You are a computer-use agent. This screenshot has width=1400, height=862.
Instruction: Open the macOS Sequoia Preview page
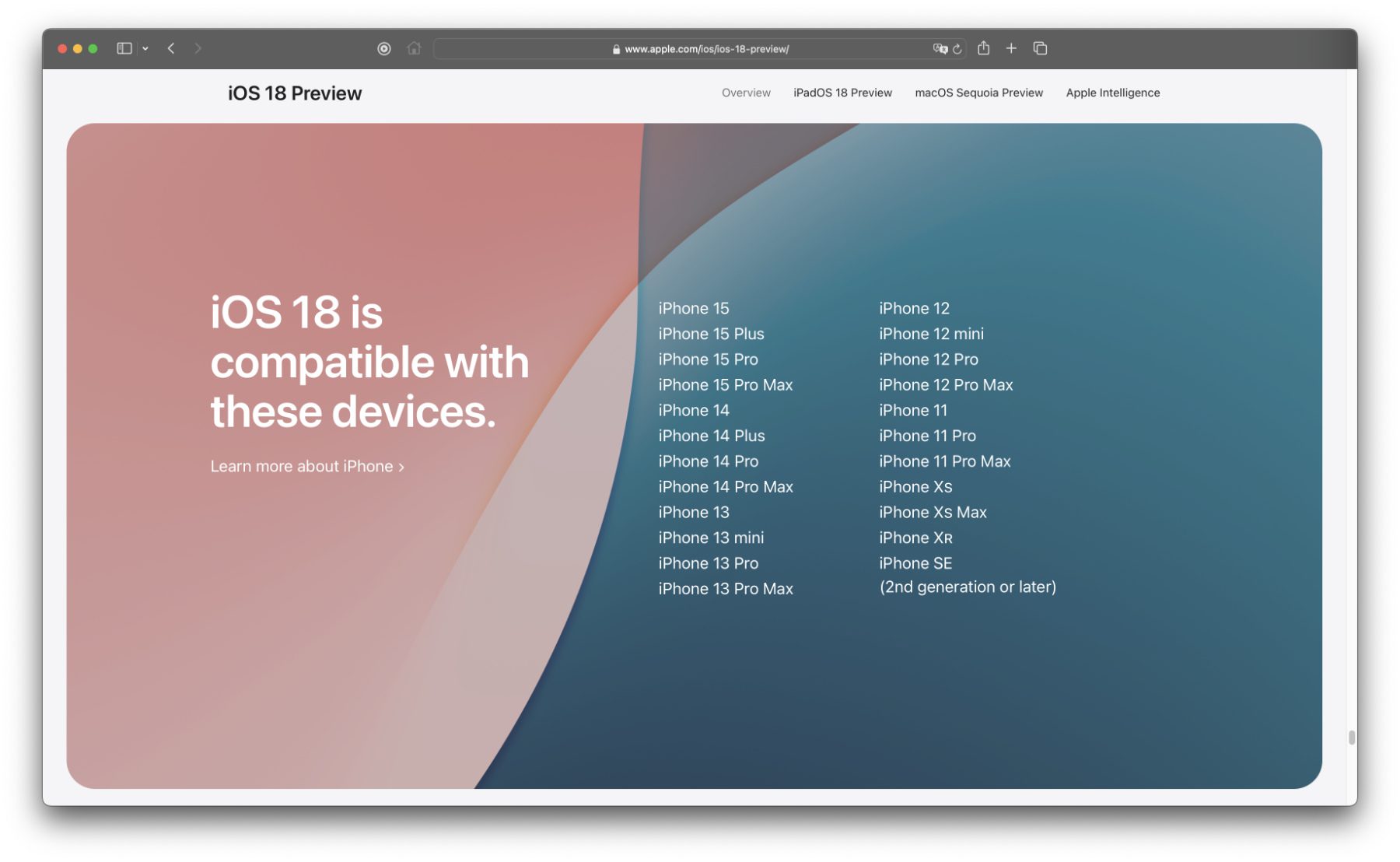978,93
